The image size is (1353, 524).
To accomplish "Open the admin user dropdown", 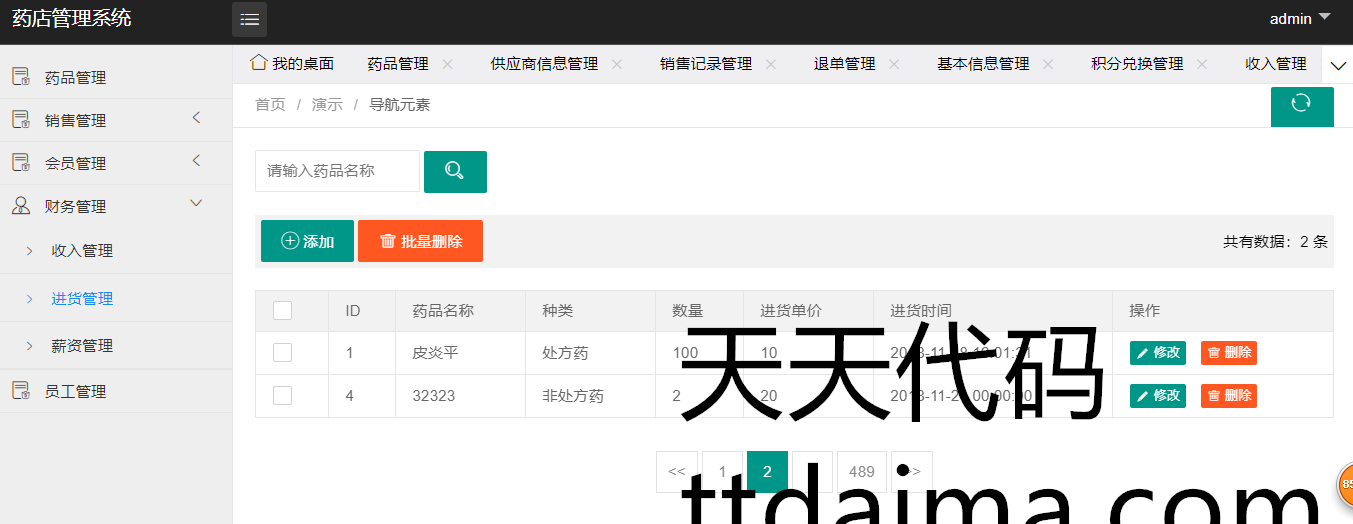I will 1300,19.
